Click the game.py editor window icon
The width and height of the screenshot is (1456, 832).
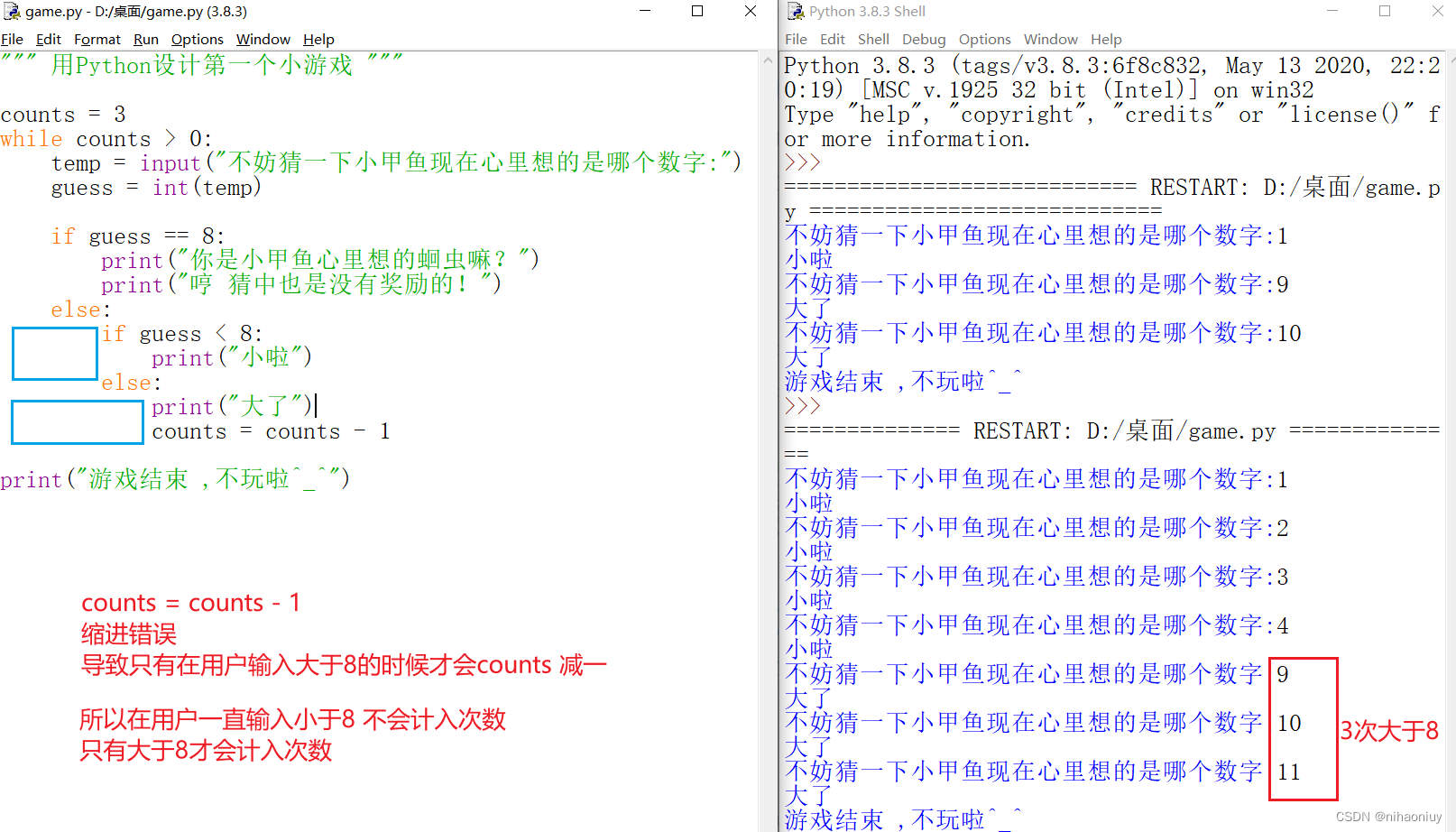(12, 12)
